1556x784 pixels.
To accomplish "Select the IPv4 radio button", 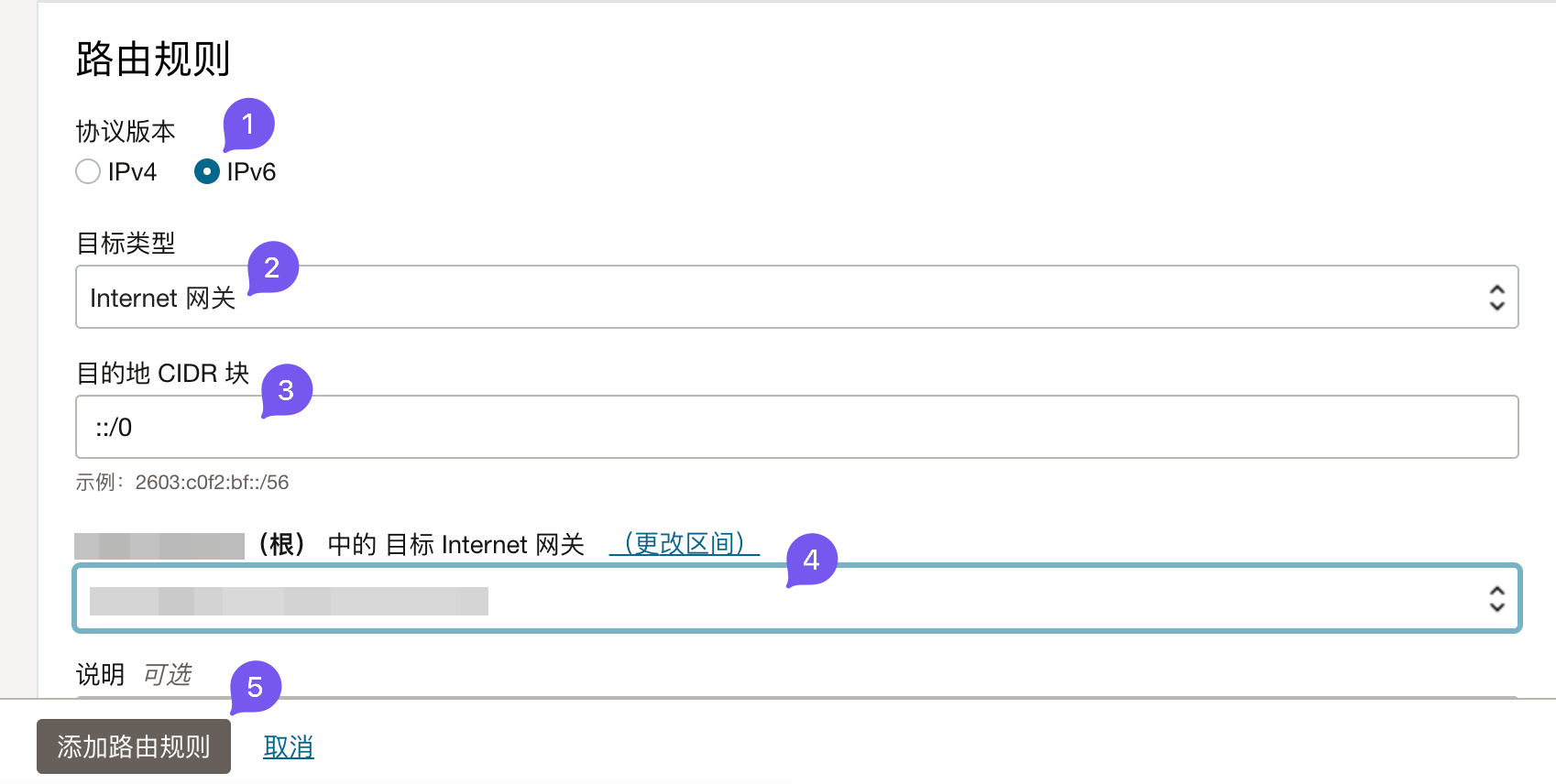I will (88, 172).
